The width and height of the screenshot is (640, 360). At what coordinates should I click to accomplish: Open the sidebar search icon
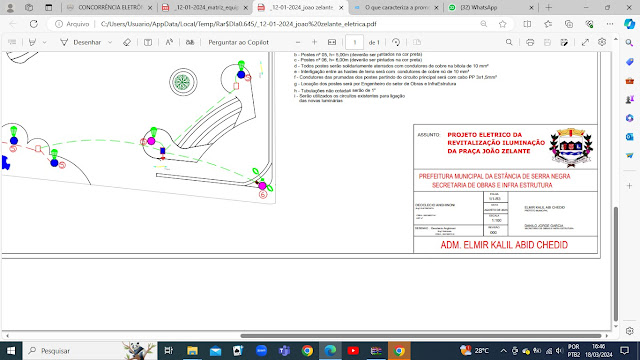click(629, 42)
